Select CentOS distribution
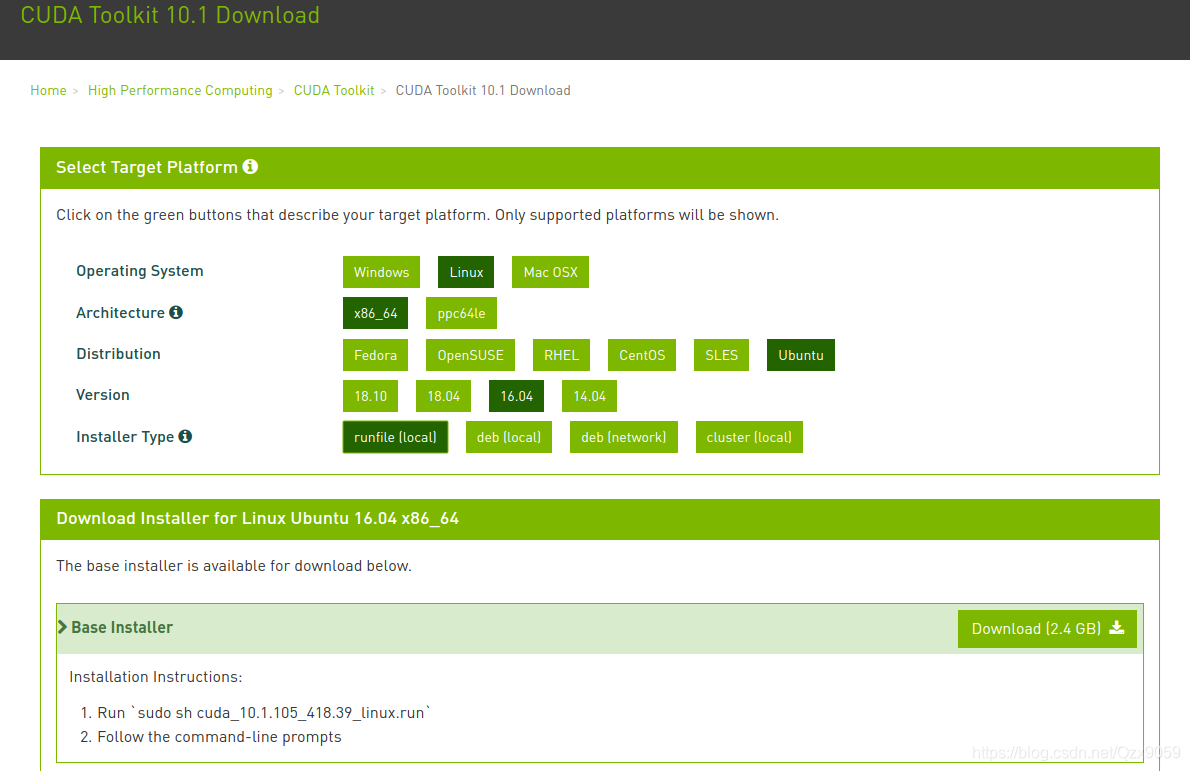 click(x=642, y=355)
